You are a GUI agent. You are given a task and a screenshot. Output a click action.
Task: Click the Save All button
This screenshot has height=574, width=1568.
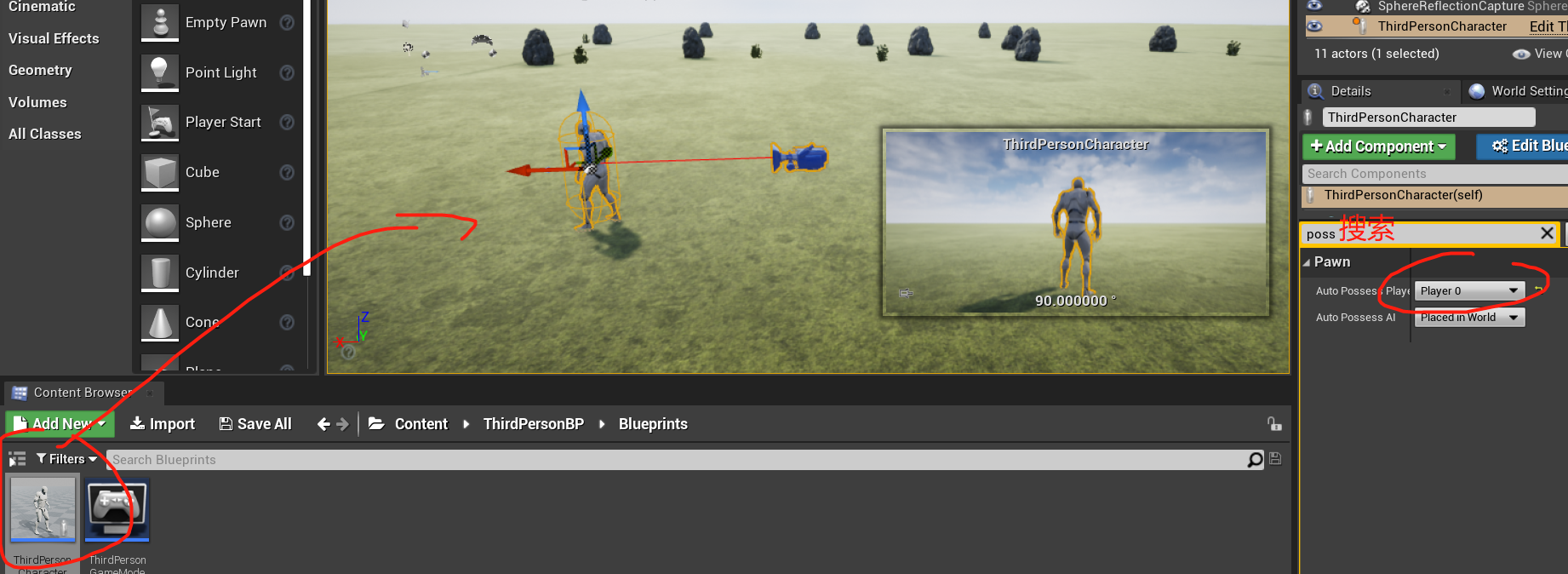coord(255,424)
